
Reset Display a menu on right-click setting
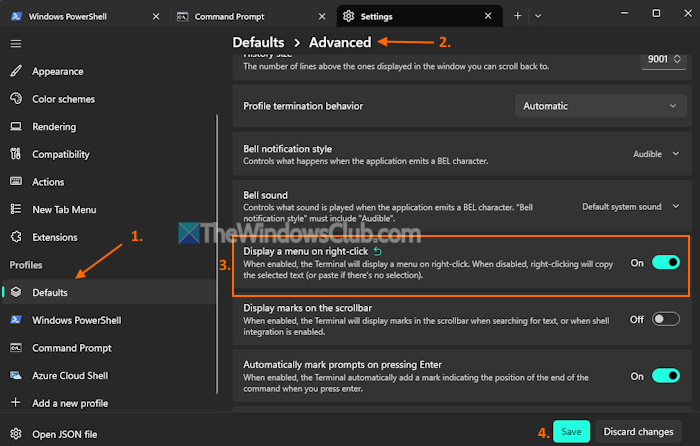378,251
